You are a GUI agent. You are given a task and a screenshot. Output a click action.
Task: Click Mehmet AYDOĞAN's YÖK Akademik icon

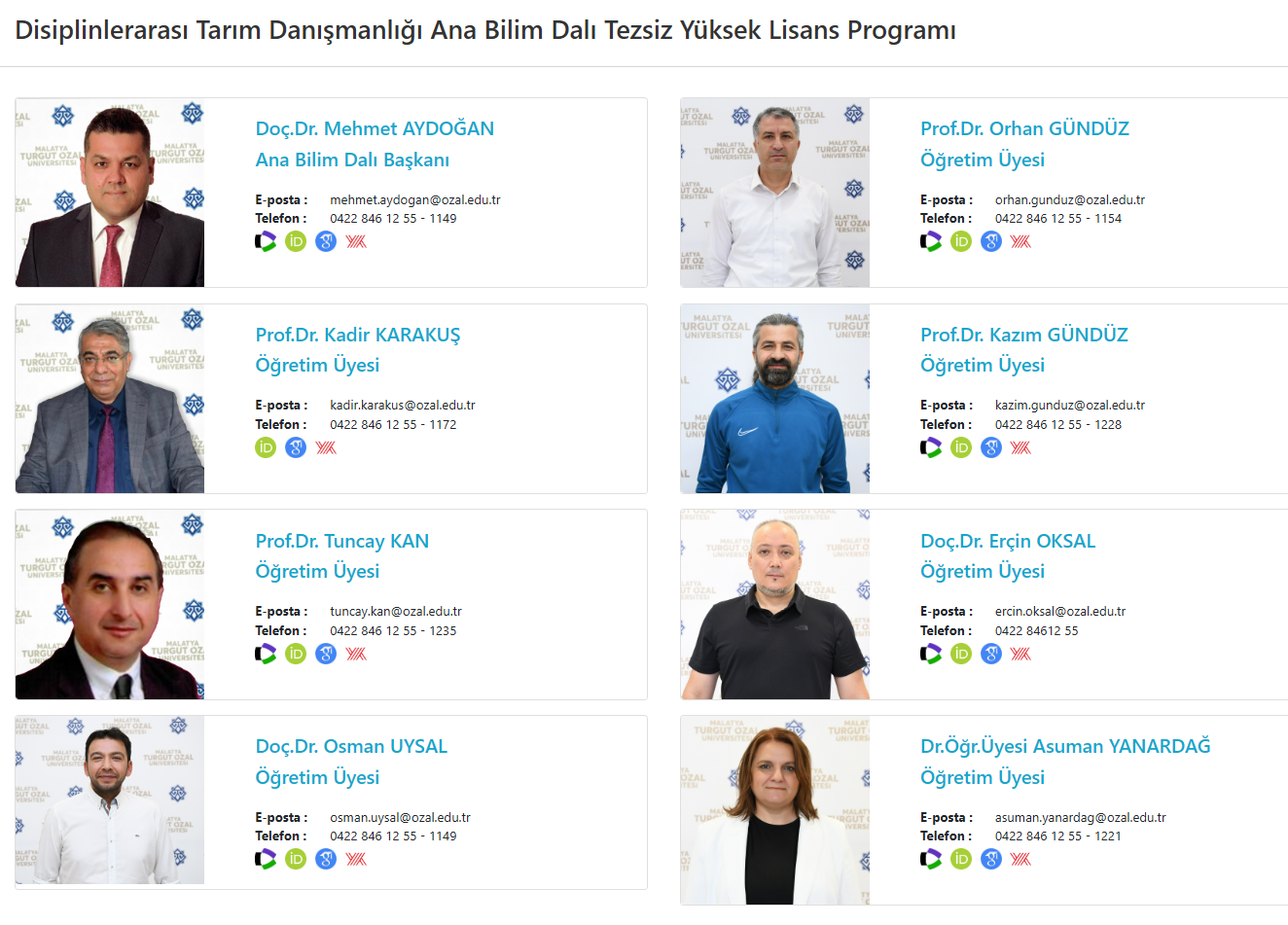(356, 241)
